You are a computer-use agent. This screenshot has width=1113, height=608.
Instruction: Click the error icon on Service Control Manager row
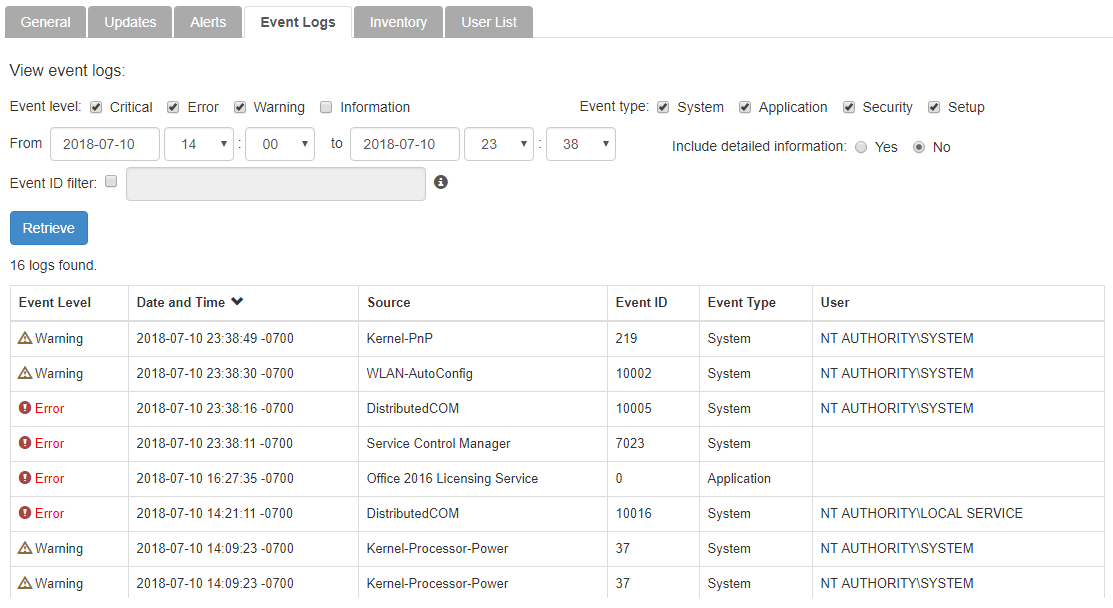coord(25,443)
